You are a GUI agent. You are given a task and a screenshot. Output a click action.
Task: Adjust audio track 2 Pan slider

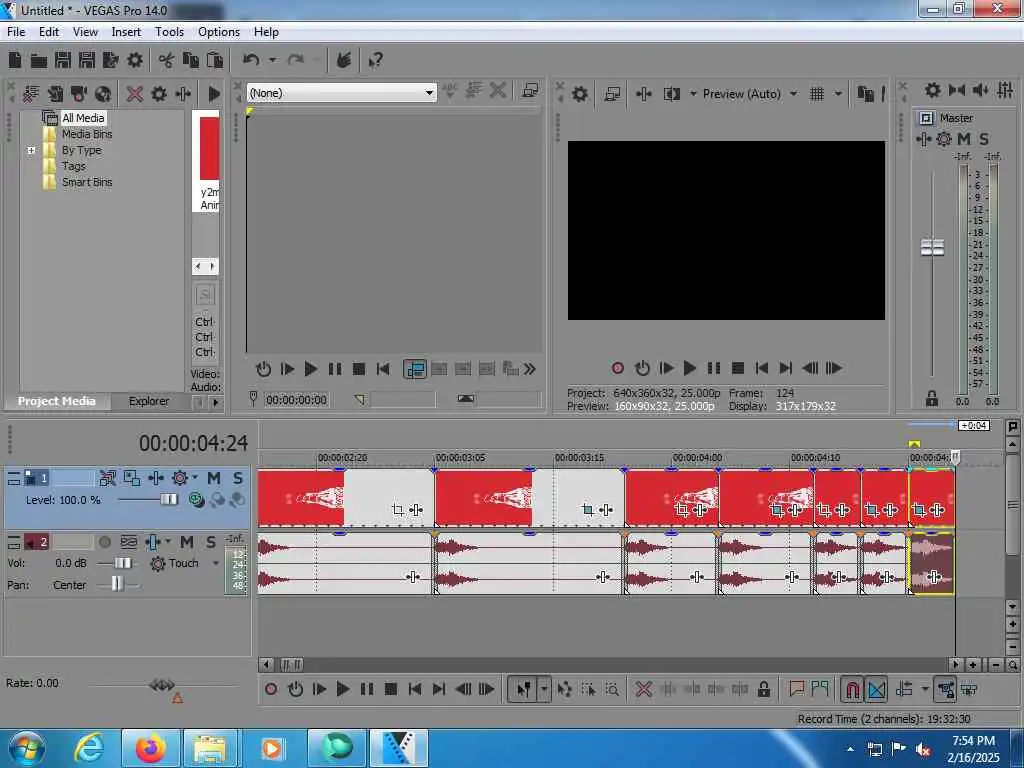[116, 584]
